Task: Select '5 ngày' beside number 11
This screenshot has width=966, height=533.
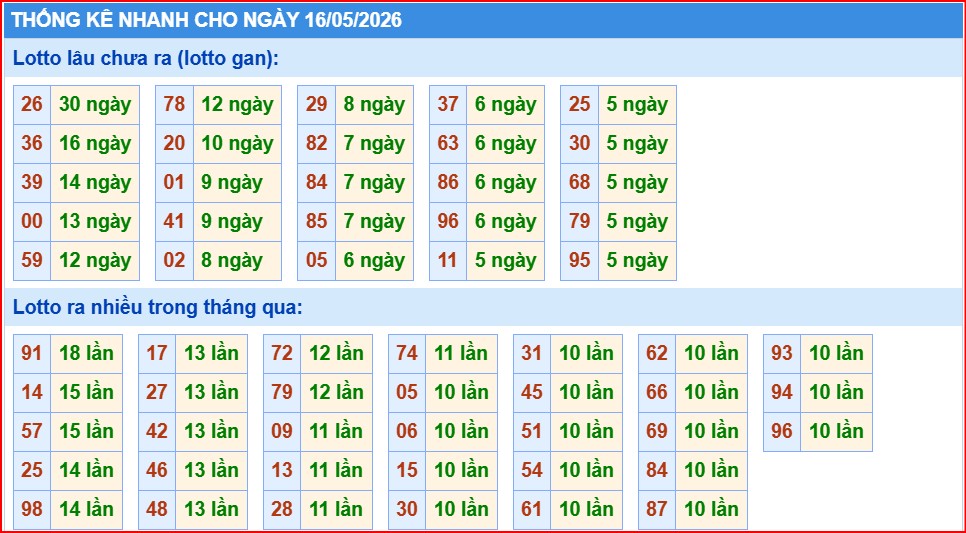Action: [x=505, y=260]
